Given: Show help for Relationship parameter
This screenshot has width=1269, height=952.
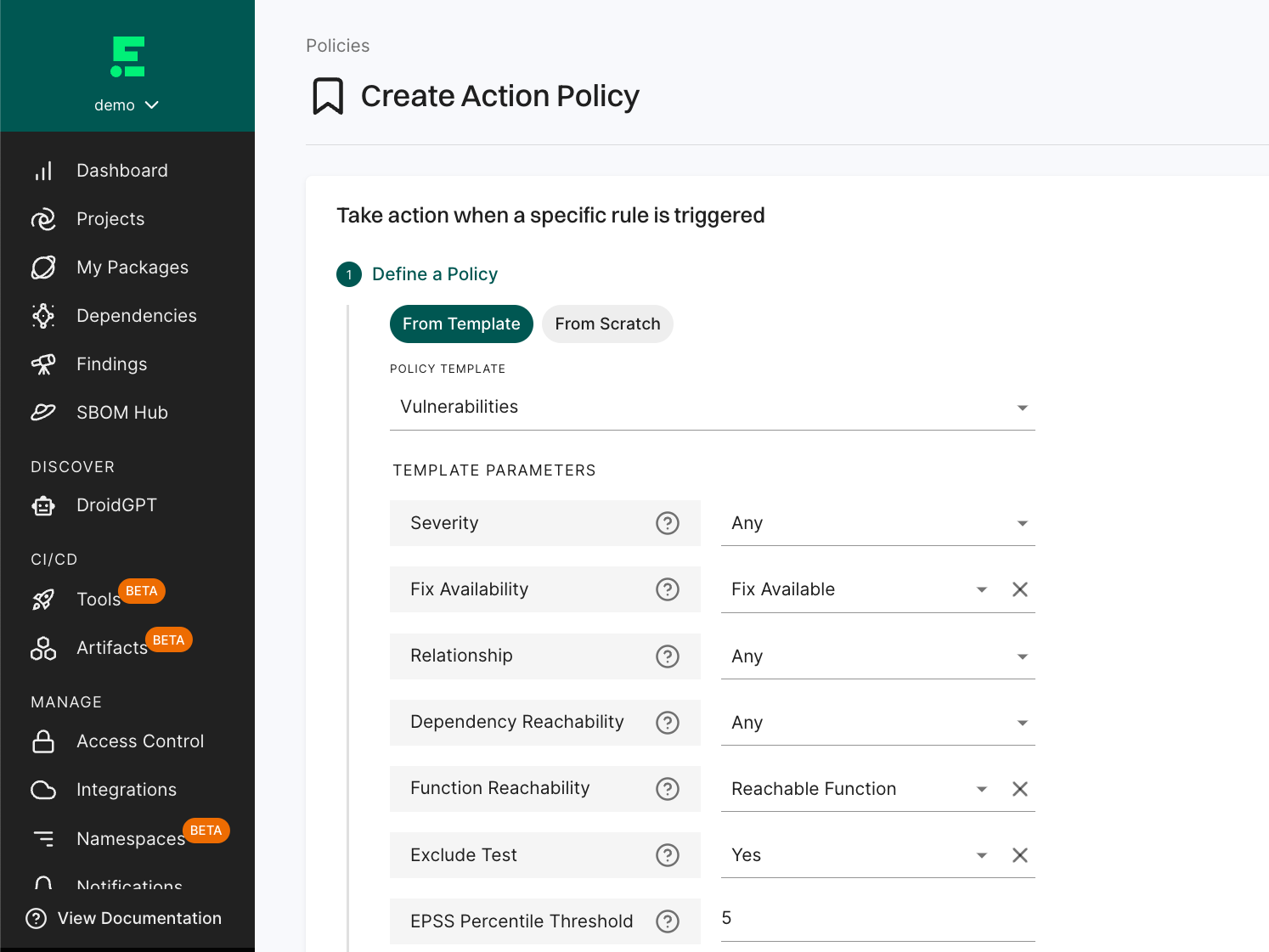Looking at the screenshot, I should coord(668,656).
